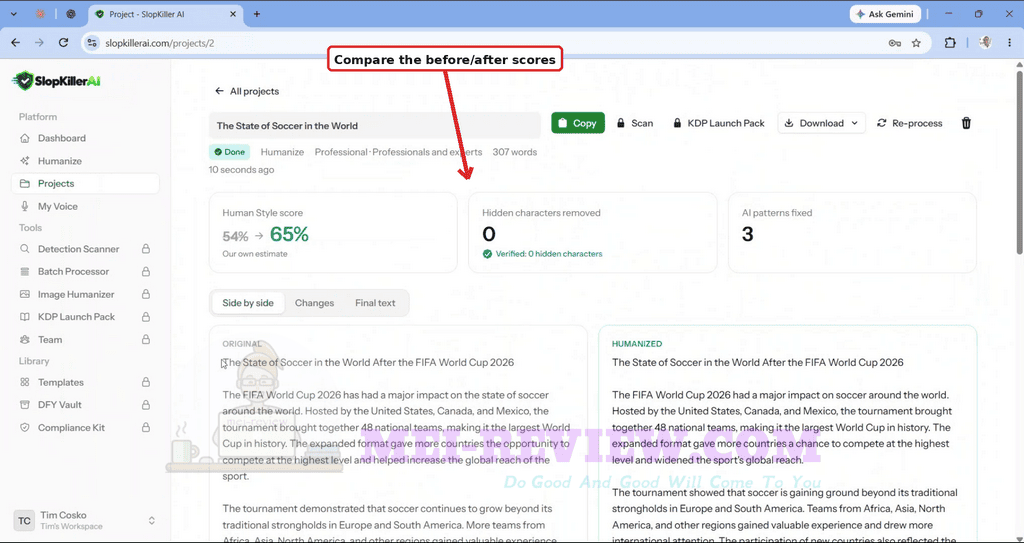This screenshot has width=1024, height=543.
Task: Switch to the Final text tab
Action: coord(376,303)
